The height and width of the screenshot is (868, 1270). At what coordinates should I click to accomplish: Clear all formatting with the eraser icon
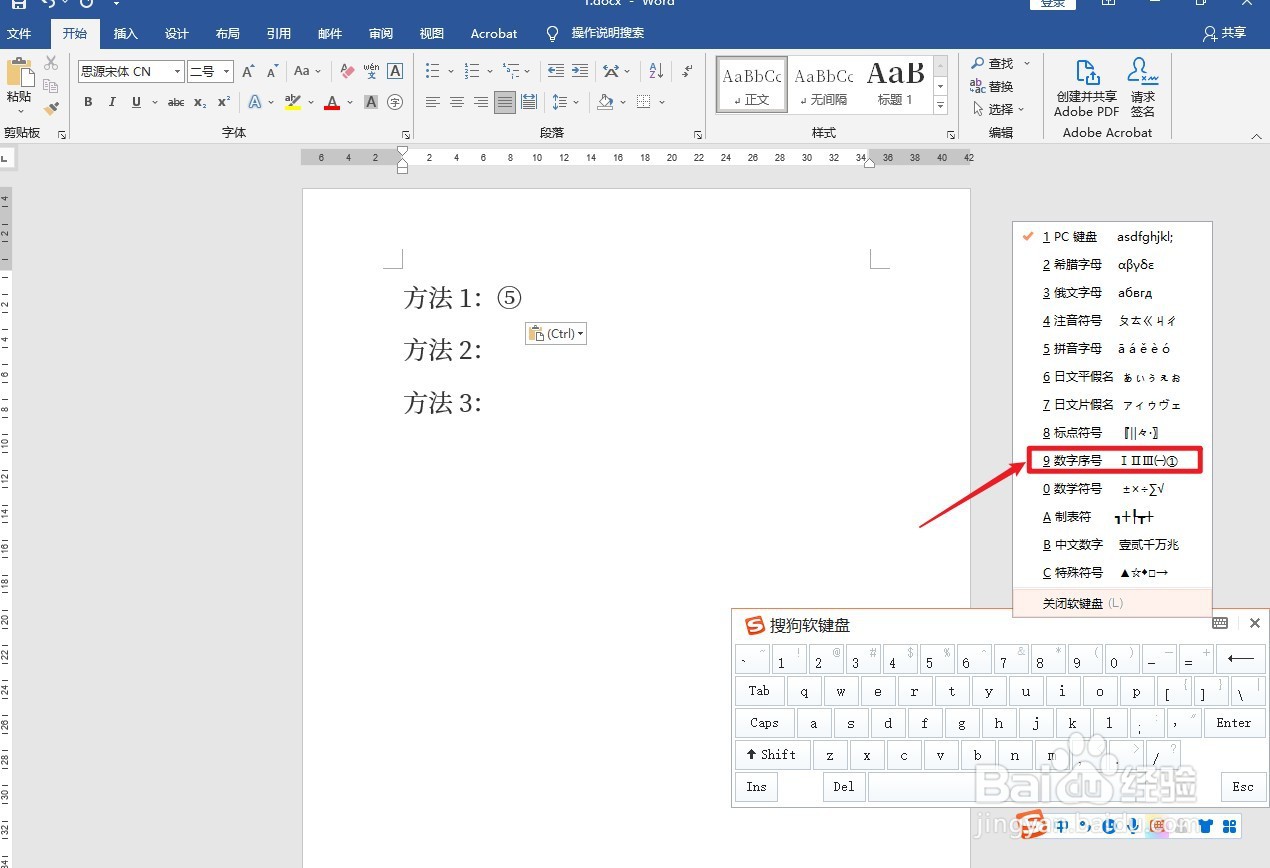[x=347, y=71]
